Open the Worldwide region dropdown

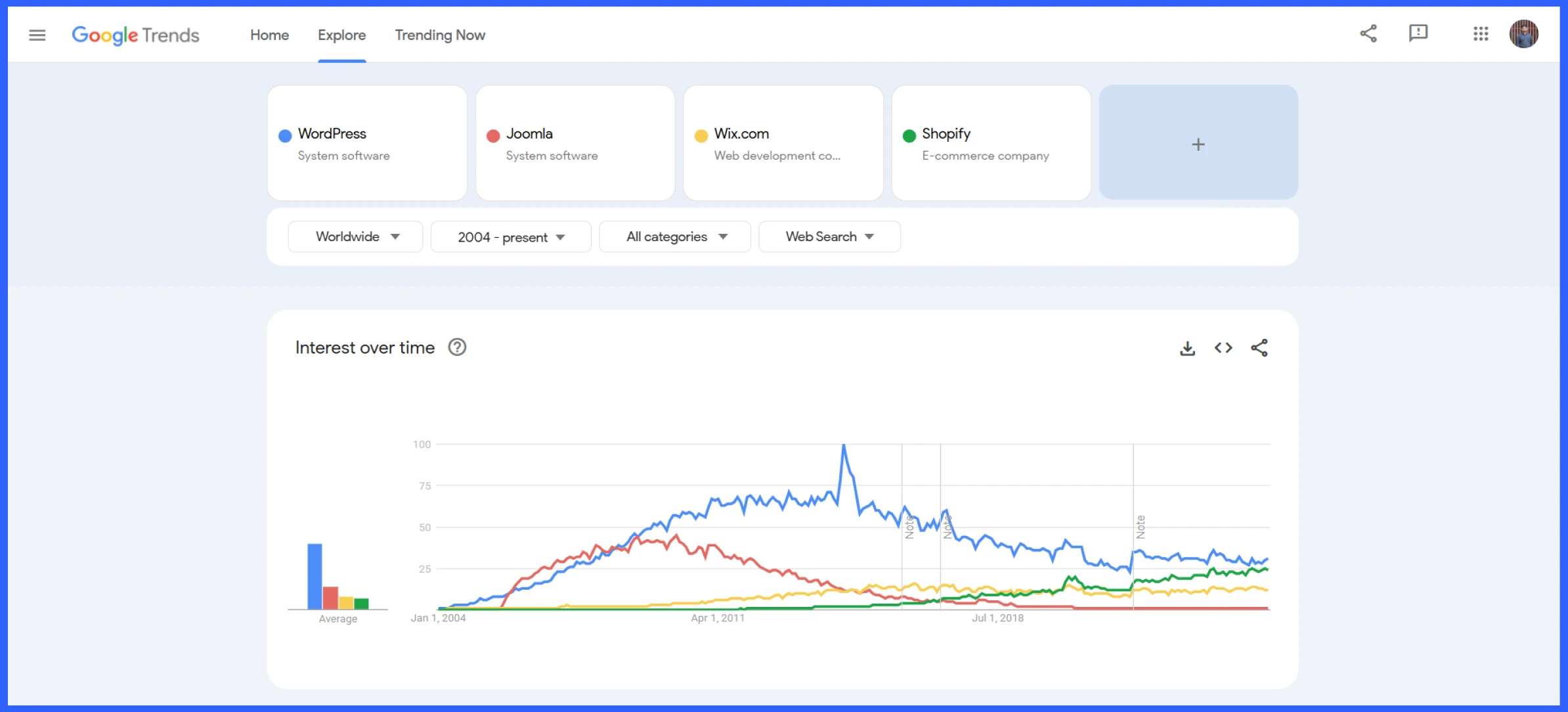point(355,236)
